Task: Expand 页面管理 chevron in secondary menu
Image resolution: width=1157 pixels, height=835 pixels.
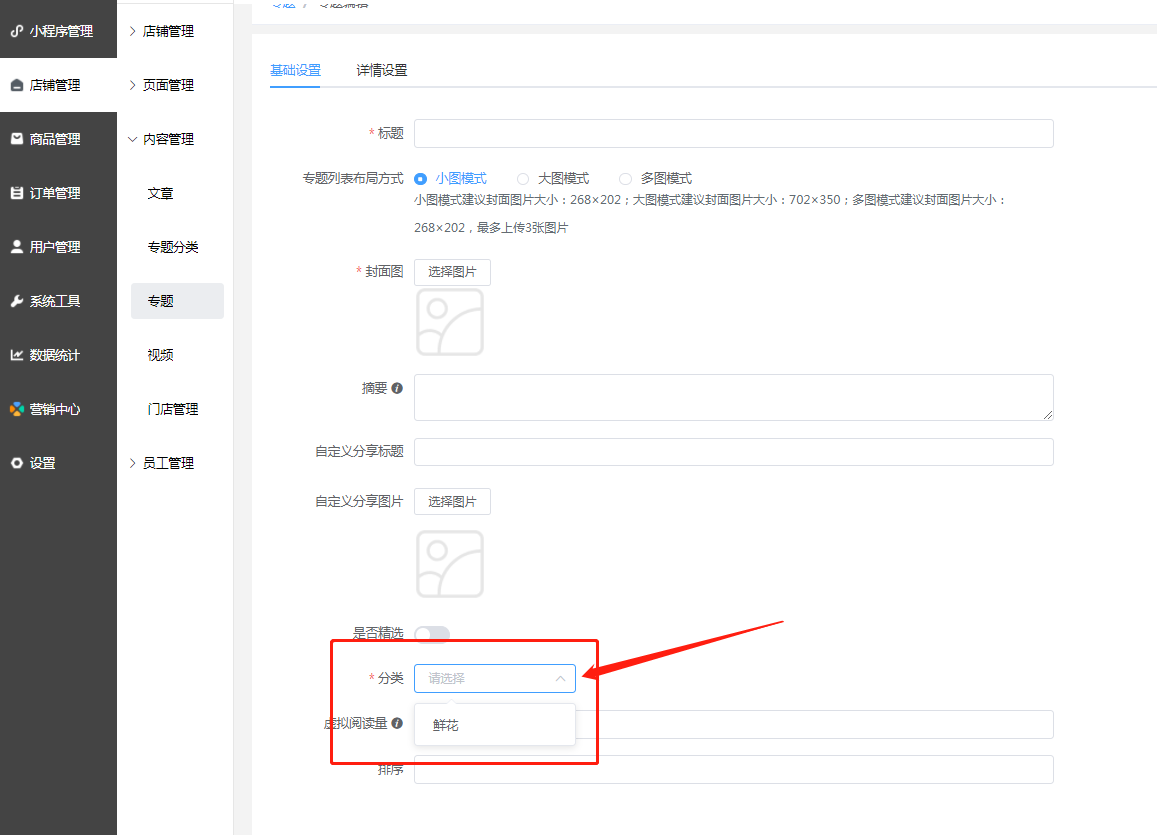Action: coord(132,86)
